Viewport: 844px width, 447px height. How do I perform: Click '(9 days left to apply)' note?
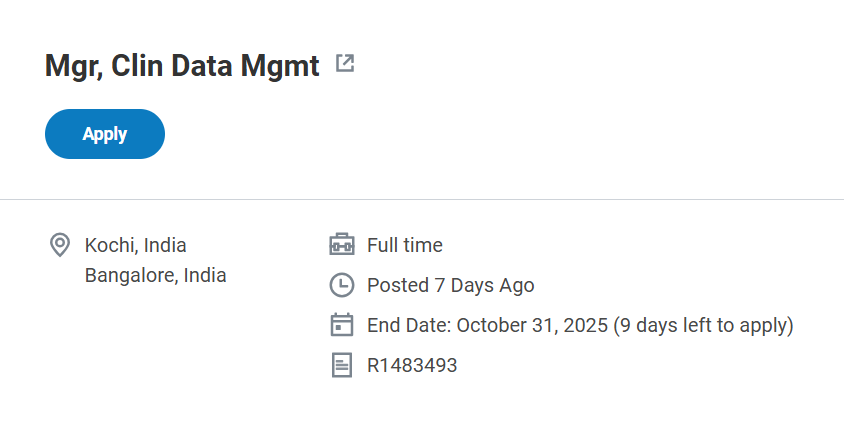pyautogui.click(x=703, y=325)
